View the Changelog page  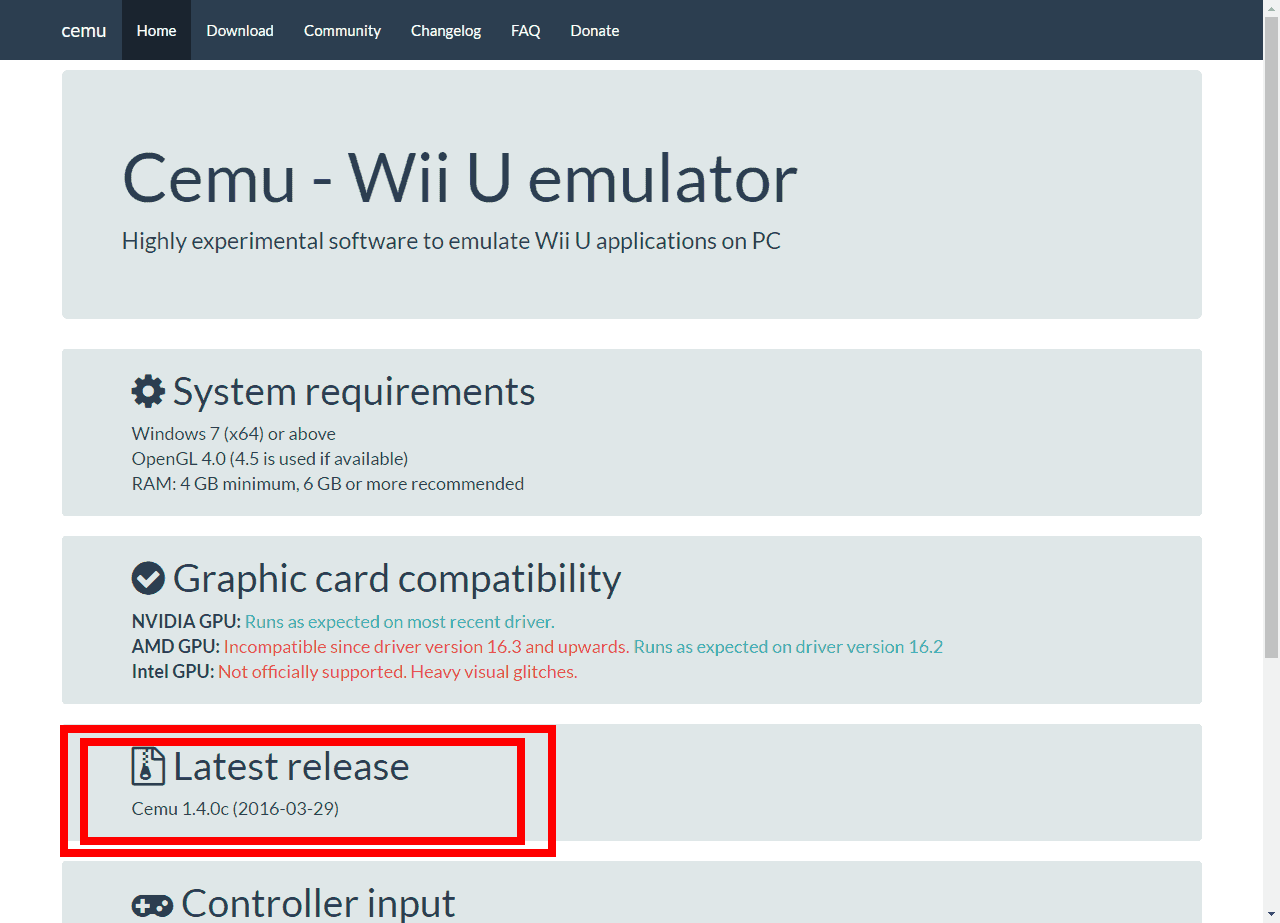click(x=446, y=30)
